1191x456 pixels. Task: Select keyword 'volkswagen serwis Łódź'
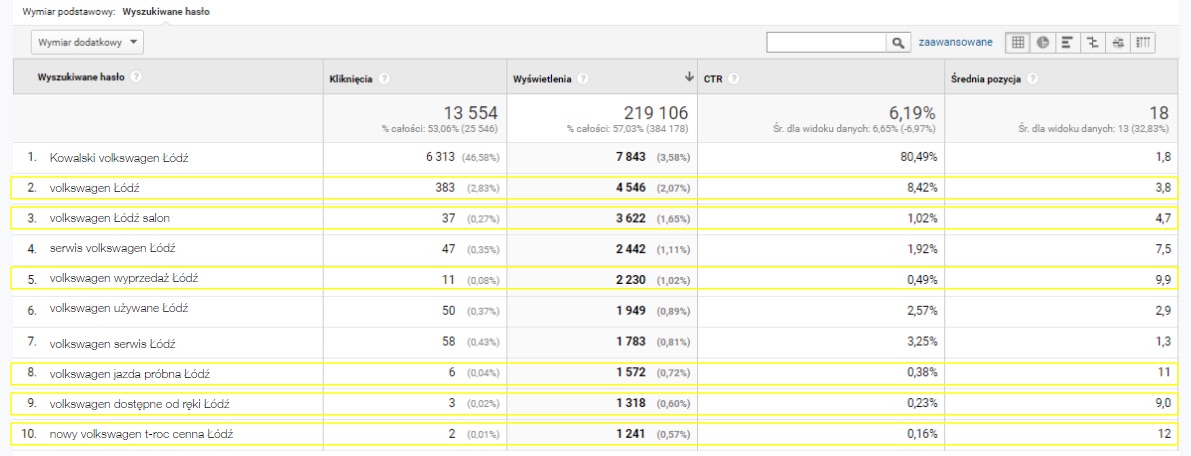[x=112, y=344]
